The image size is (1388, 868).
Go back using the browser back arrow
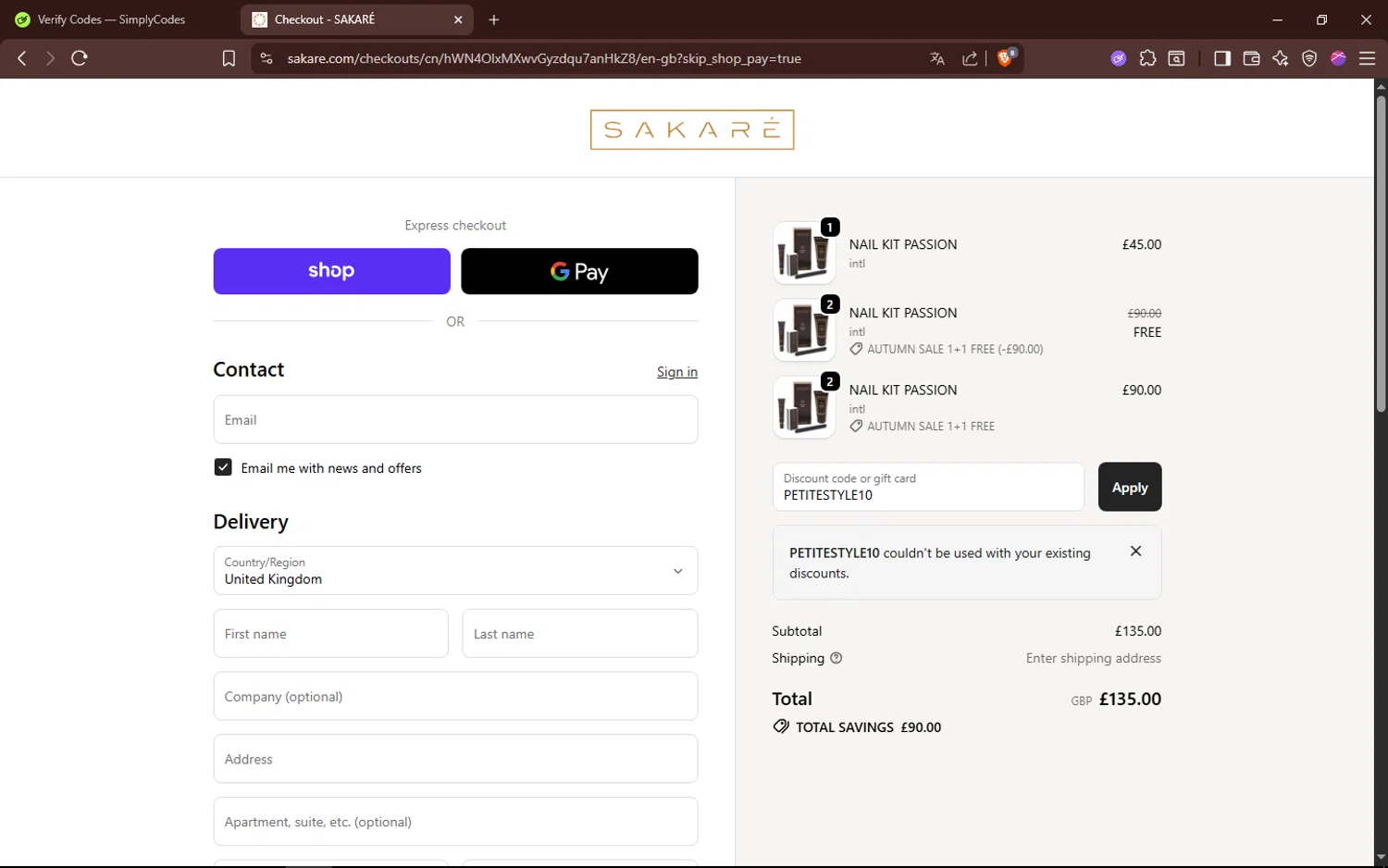tap(22, 58)
